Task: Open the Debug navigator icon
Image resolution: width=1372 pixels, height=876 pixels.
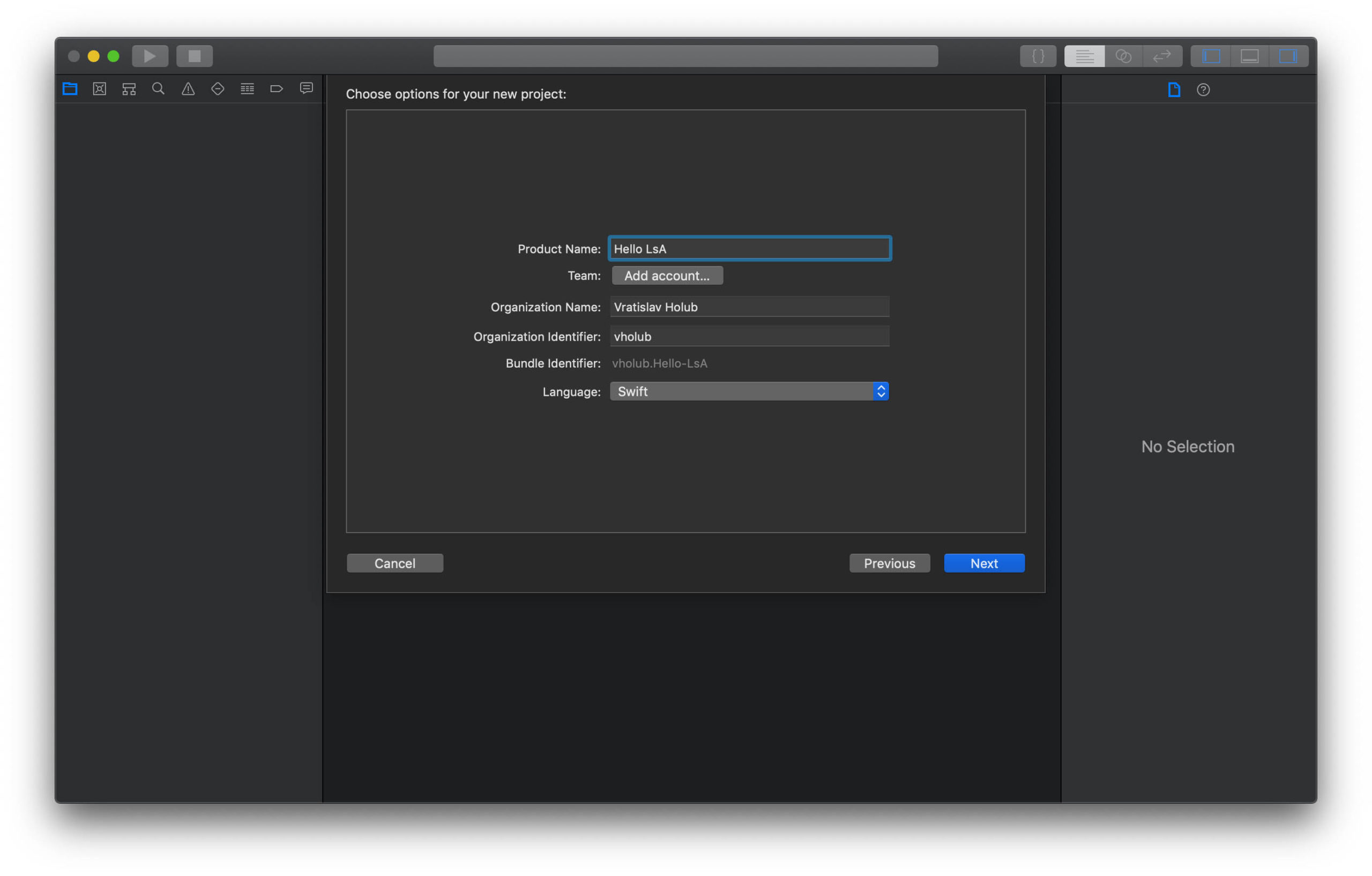Action: (247, 89)
